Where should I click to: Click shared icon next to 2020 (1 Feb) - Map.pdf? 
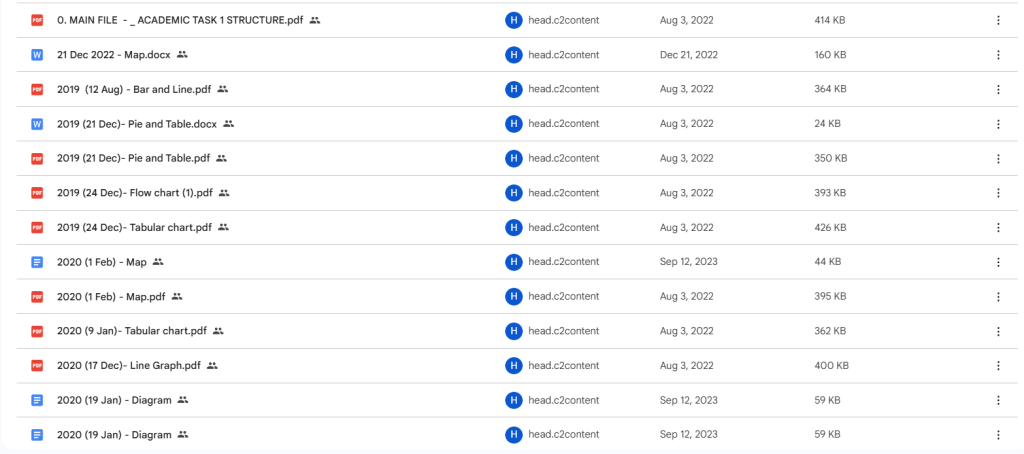(177, 296)
